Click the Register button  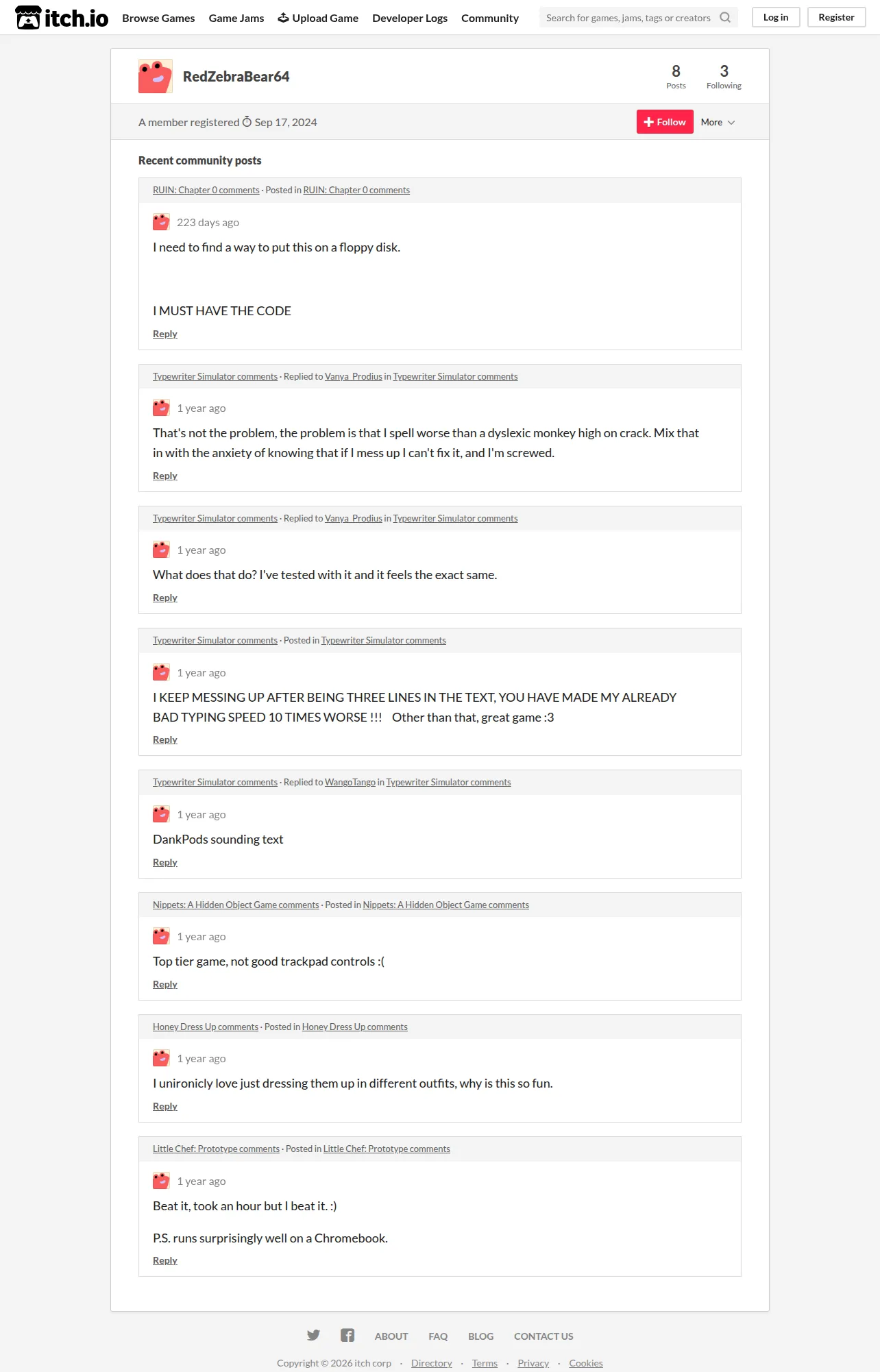tap(836, 17)
